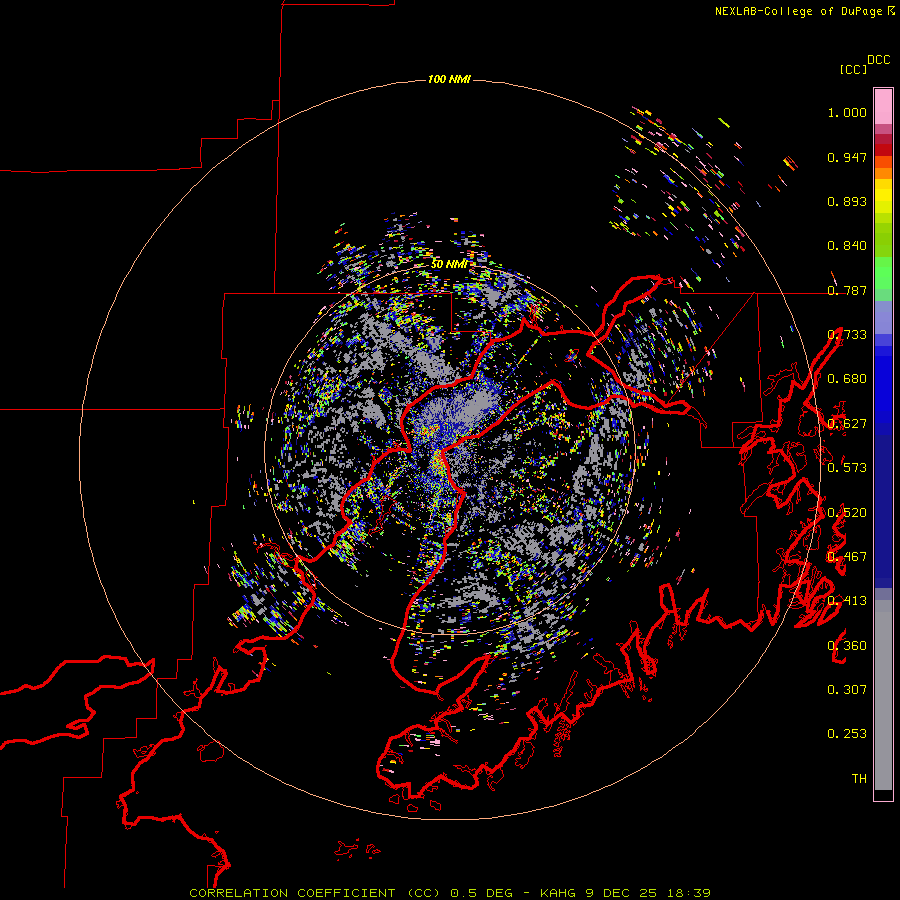Click the 0.253 scale value
Viewport: 900px width, 900px height.
coord(847,734)
